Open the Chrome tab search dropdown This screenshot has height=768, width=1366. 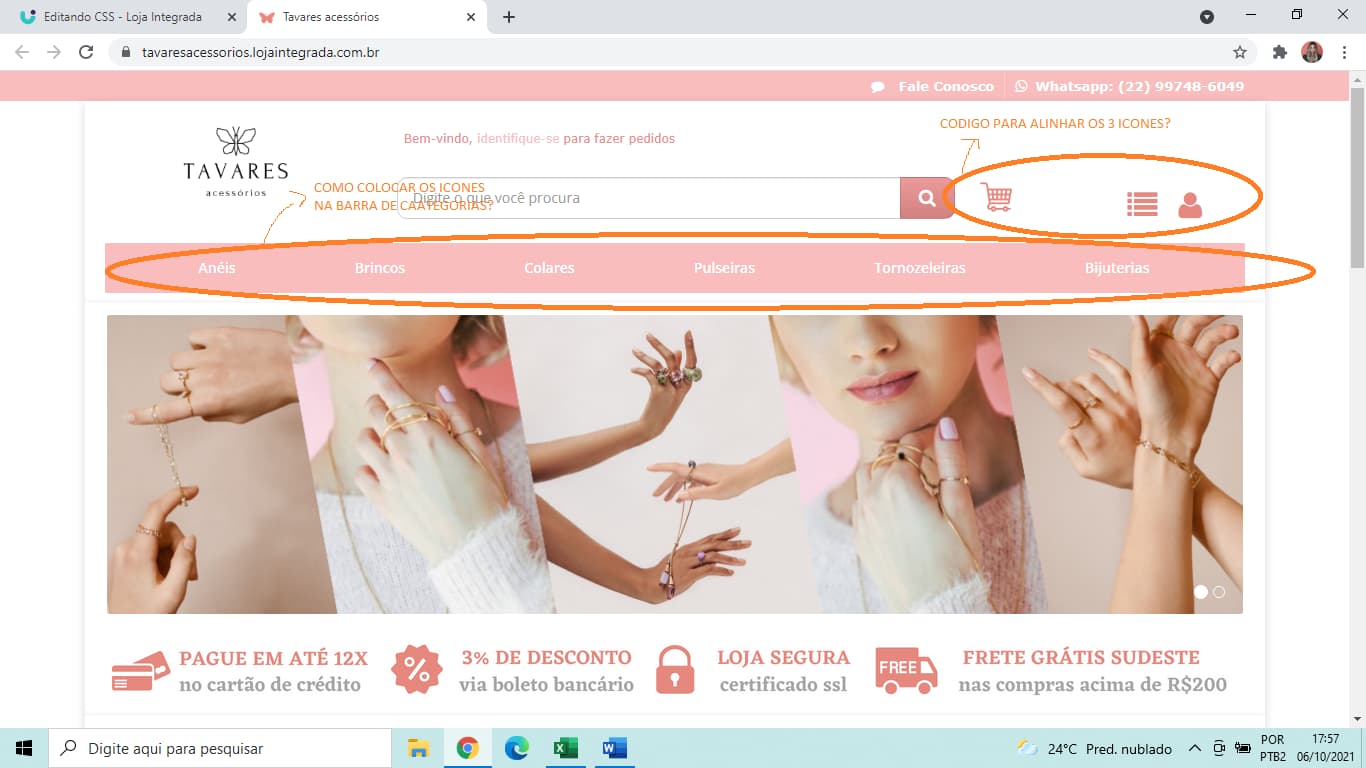point(1207,16)
